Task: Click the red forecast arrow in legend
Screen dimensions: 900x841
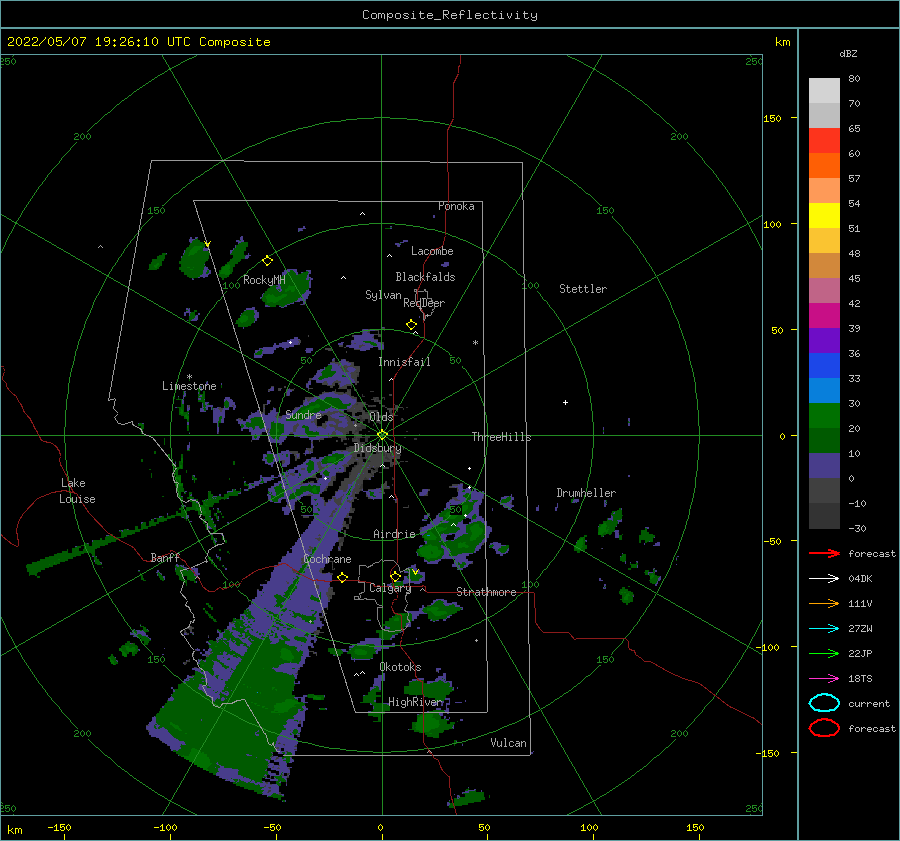Action: point(824,553)
